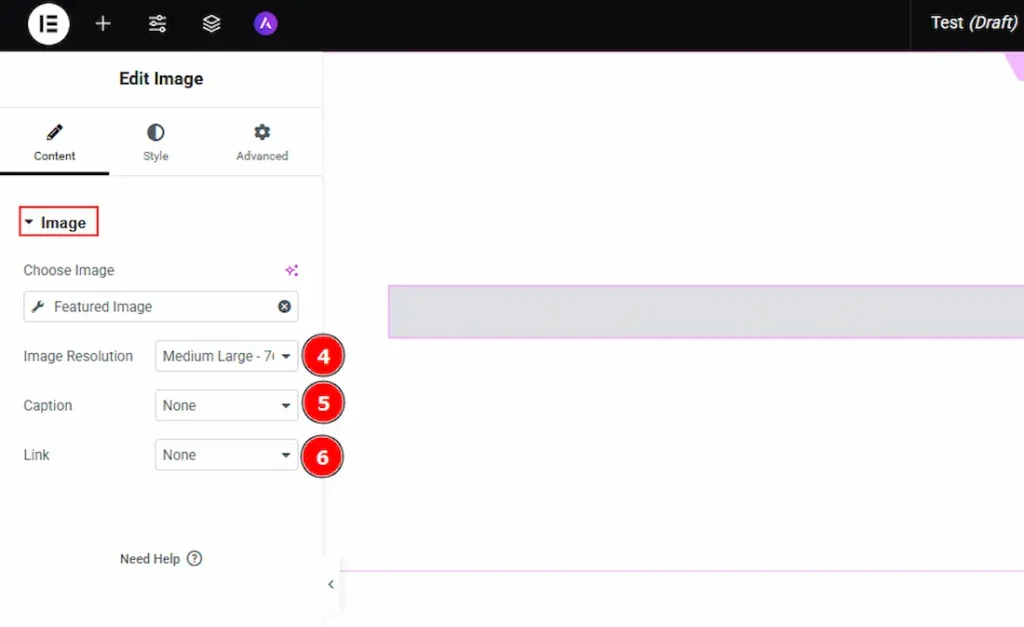The width and height of the screenshot is (1024, 627).
Task: Switch to the Content tab
Action: click(x=54, y=143)
